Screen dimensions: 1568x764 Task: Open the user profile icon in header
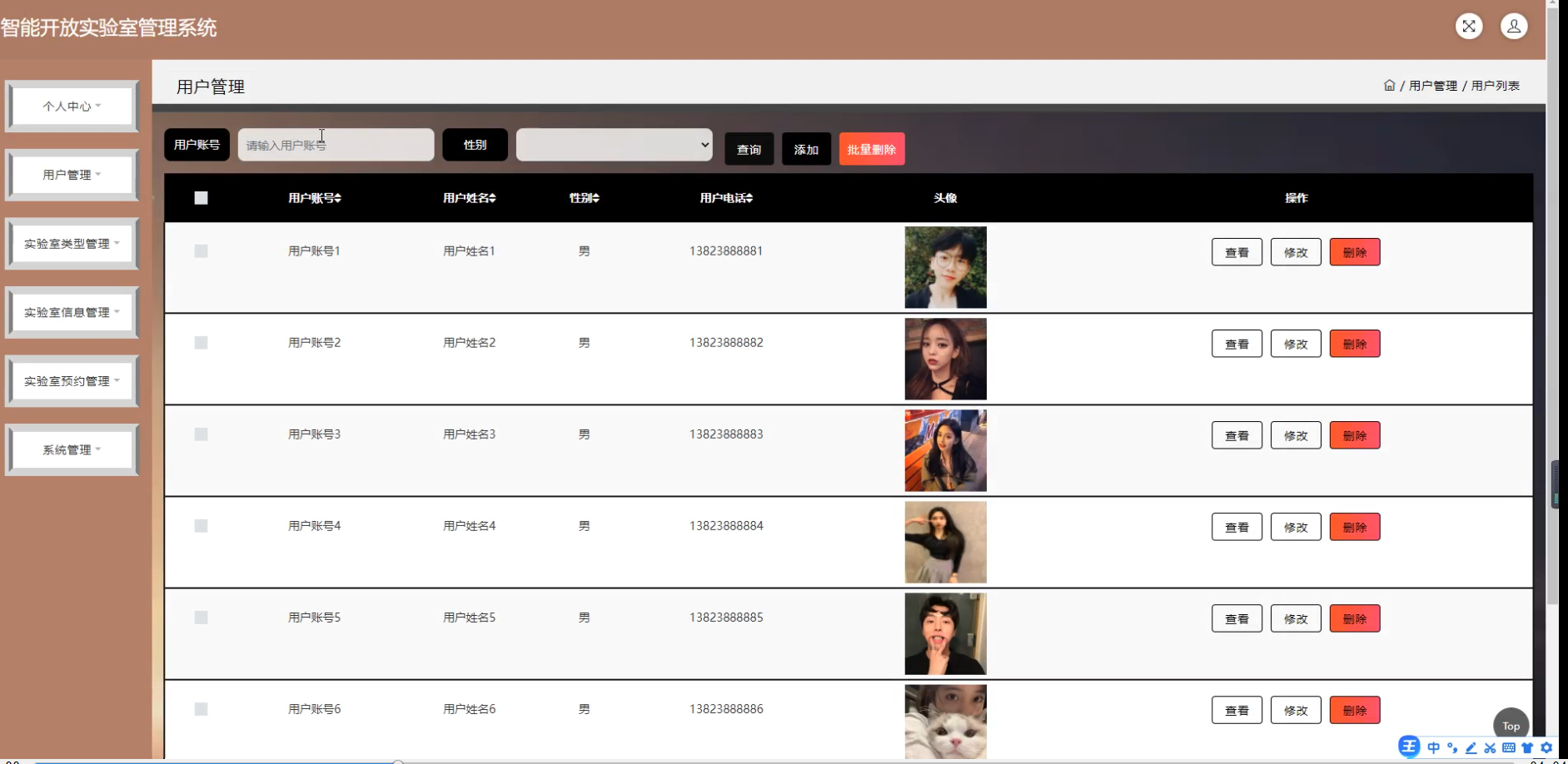[x=1514, y=27]
